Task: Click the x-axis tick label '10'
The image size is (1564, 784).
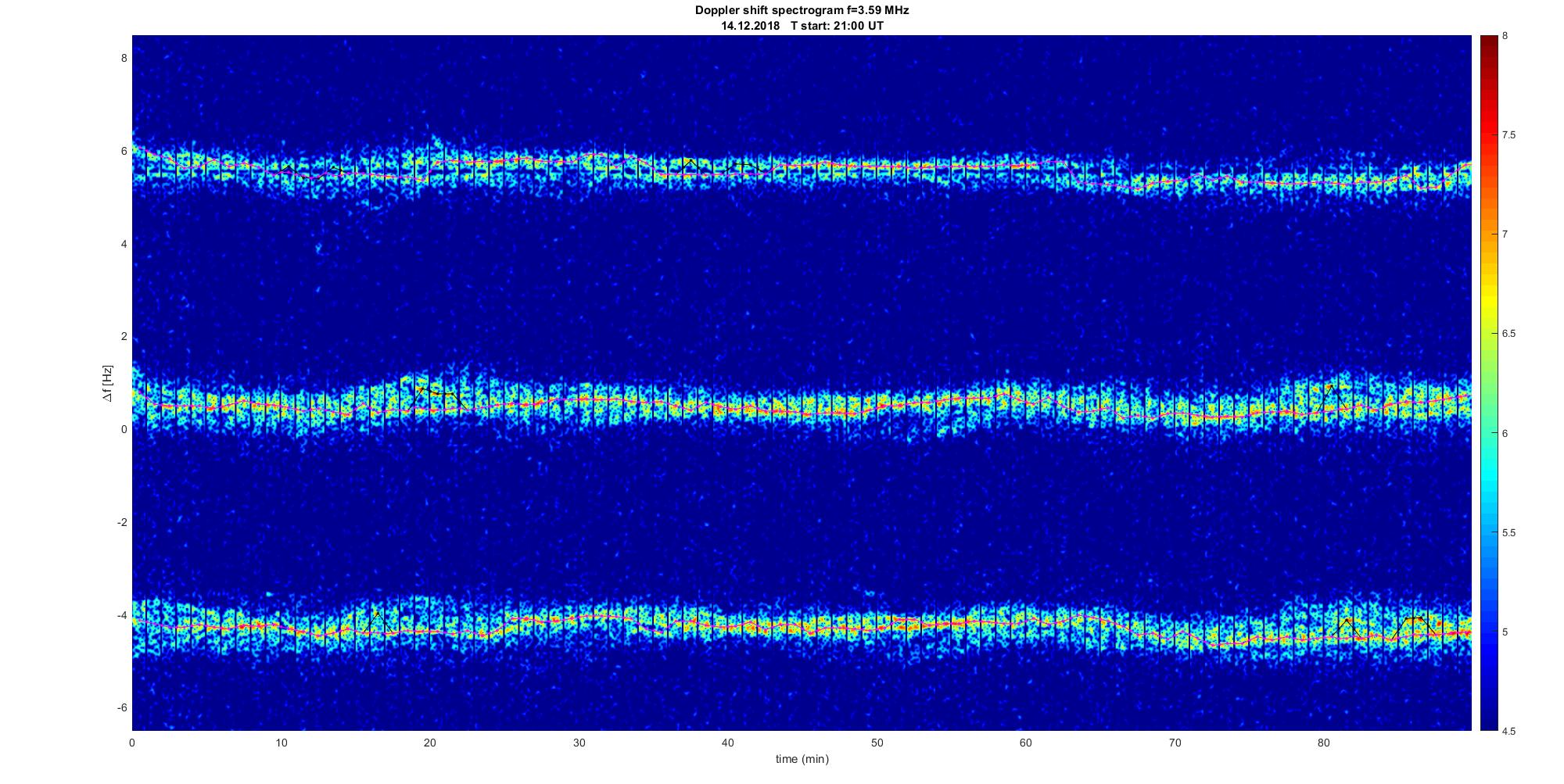Action: [x=282, y=742]
